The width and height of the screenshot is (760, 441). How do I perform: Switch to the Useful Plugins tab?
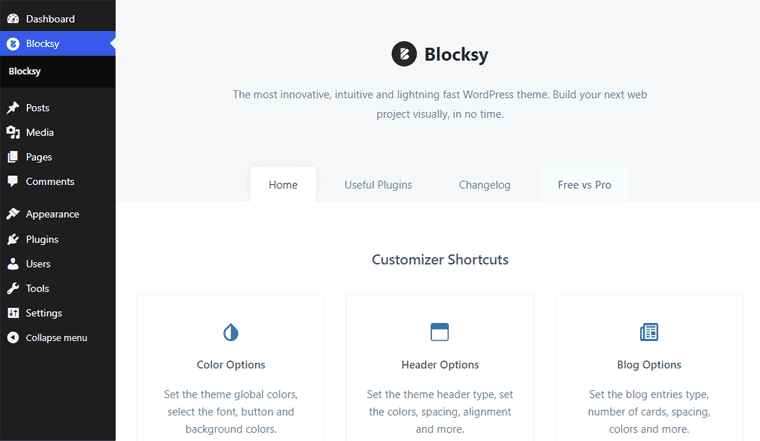(x=378, y=185)
